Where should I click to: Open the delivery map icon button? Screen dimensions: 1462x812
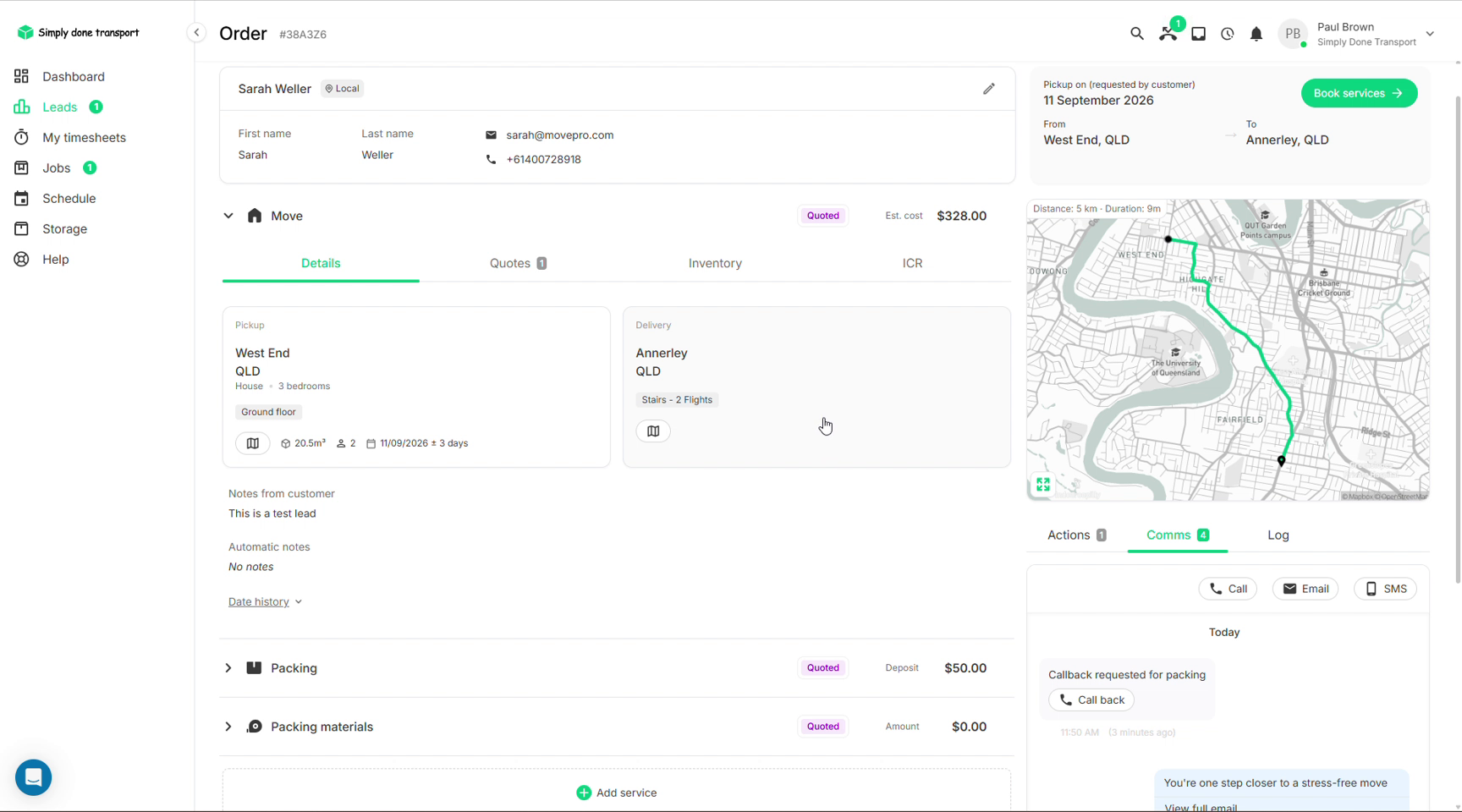pyautogui.click(x=653, y=431)
